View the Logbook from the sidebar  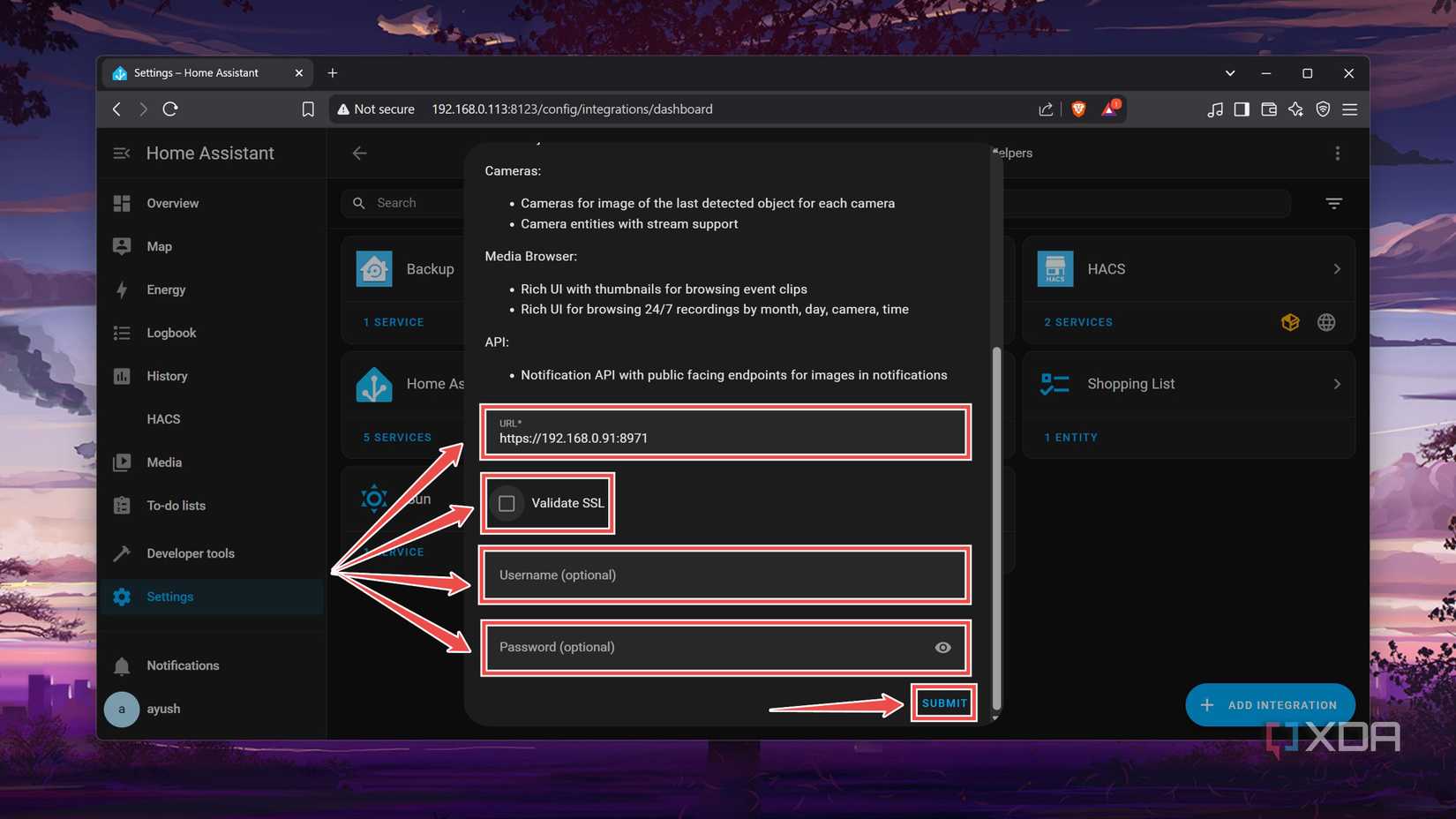(170, 333)
